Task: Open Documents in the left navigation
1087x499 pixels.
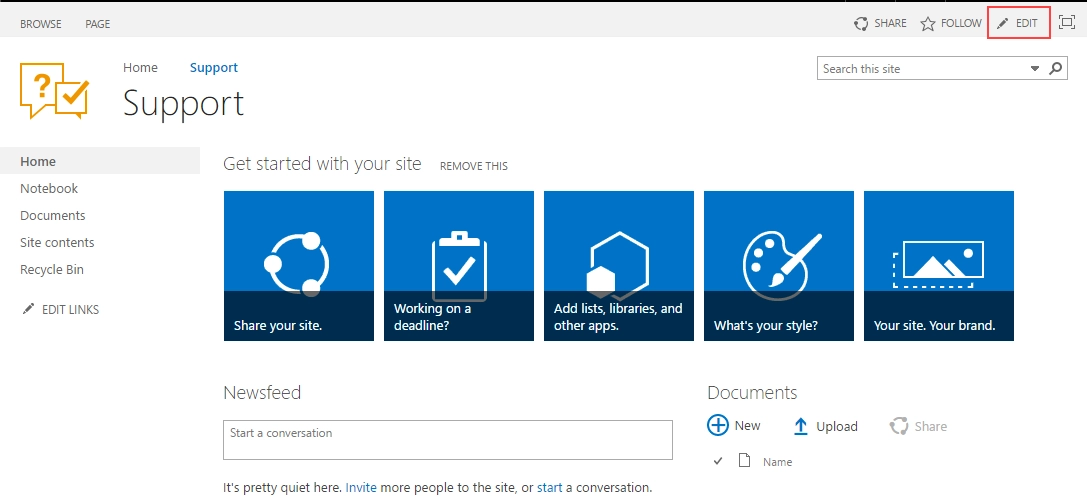Action: coord(53,216)
